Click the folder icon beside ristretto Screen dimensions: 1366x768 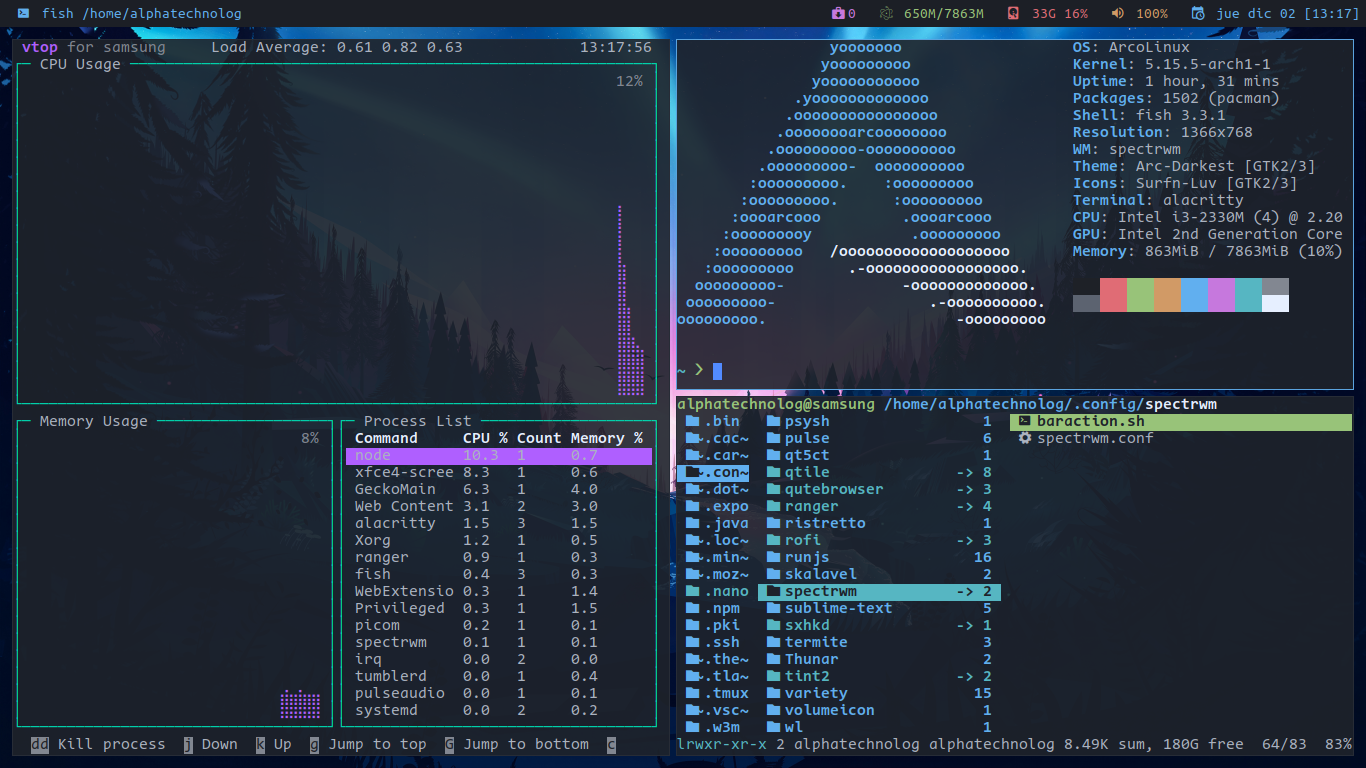[773, 524]
